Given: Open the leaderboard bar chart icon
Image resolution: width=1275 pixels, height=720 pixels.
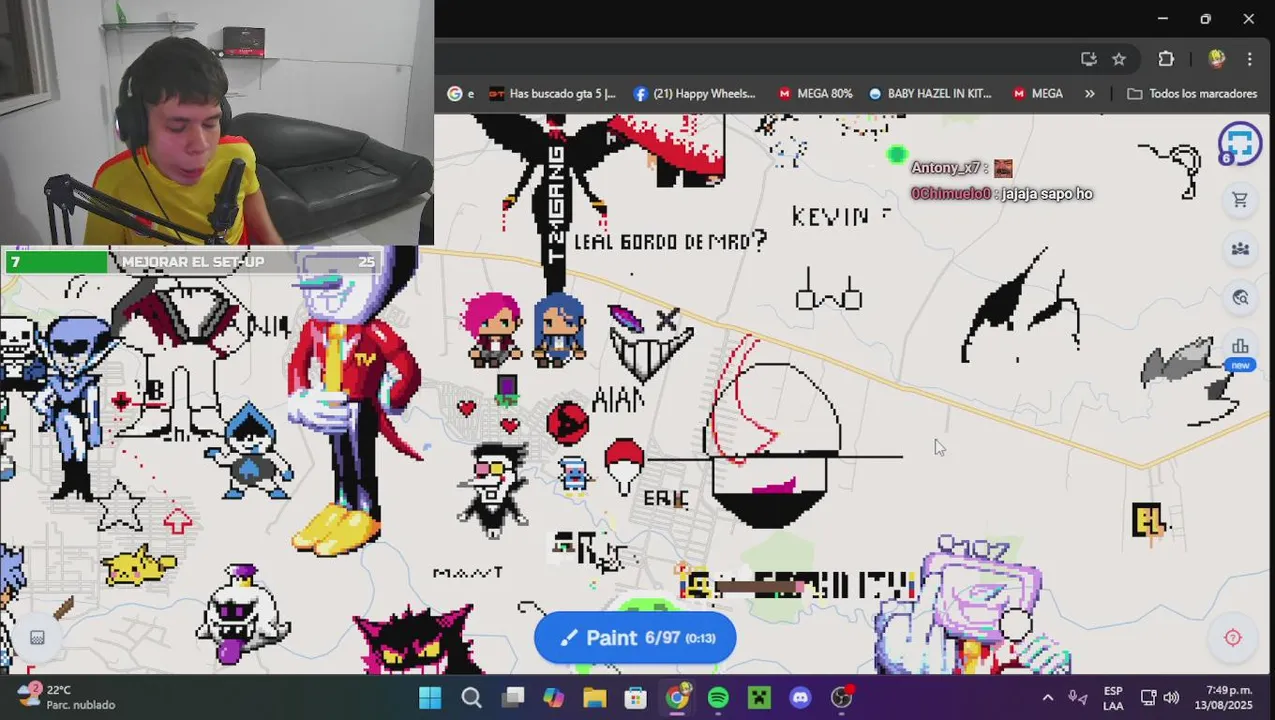Looking at the screenshot, I should click(x=1240, y=346).
